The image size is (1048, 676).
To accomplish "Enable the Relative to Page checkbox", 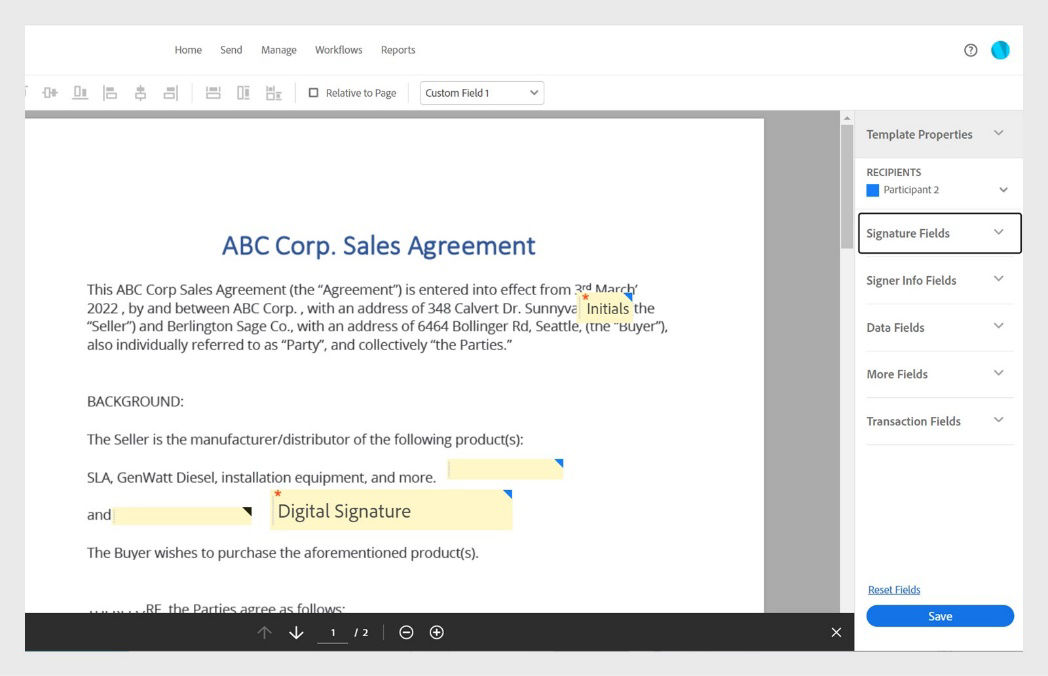I will pos(315,92).
